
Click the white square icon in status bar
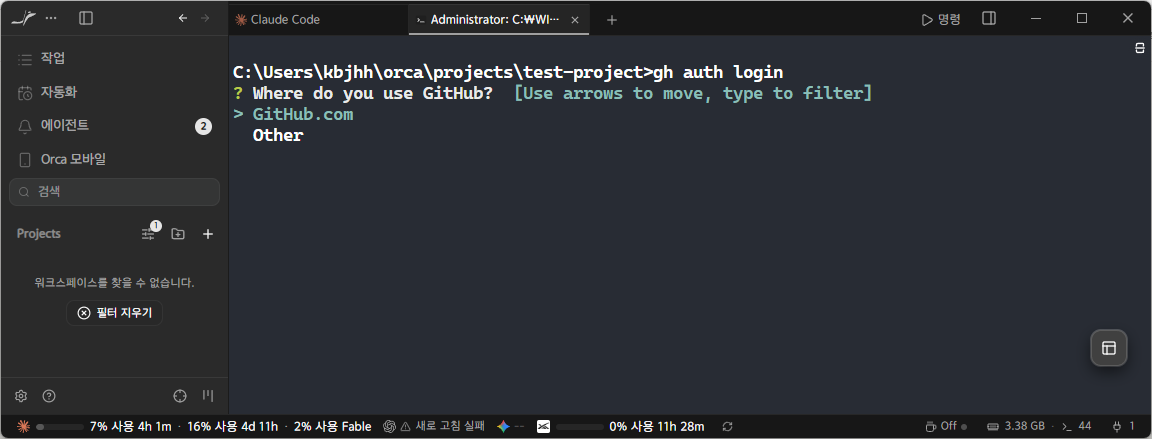pos(543,427)
